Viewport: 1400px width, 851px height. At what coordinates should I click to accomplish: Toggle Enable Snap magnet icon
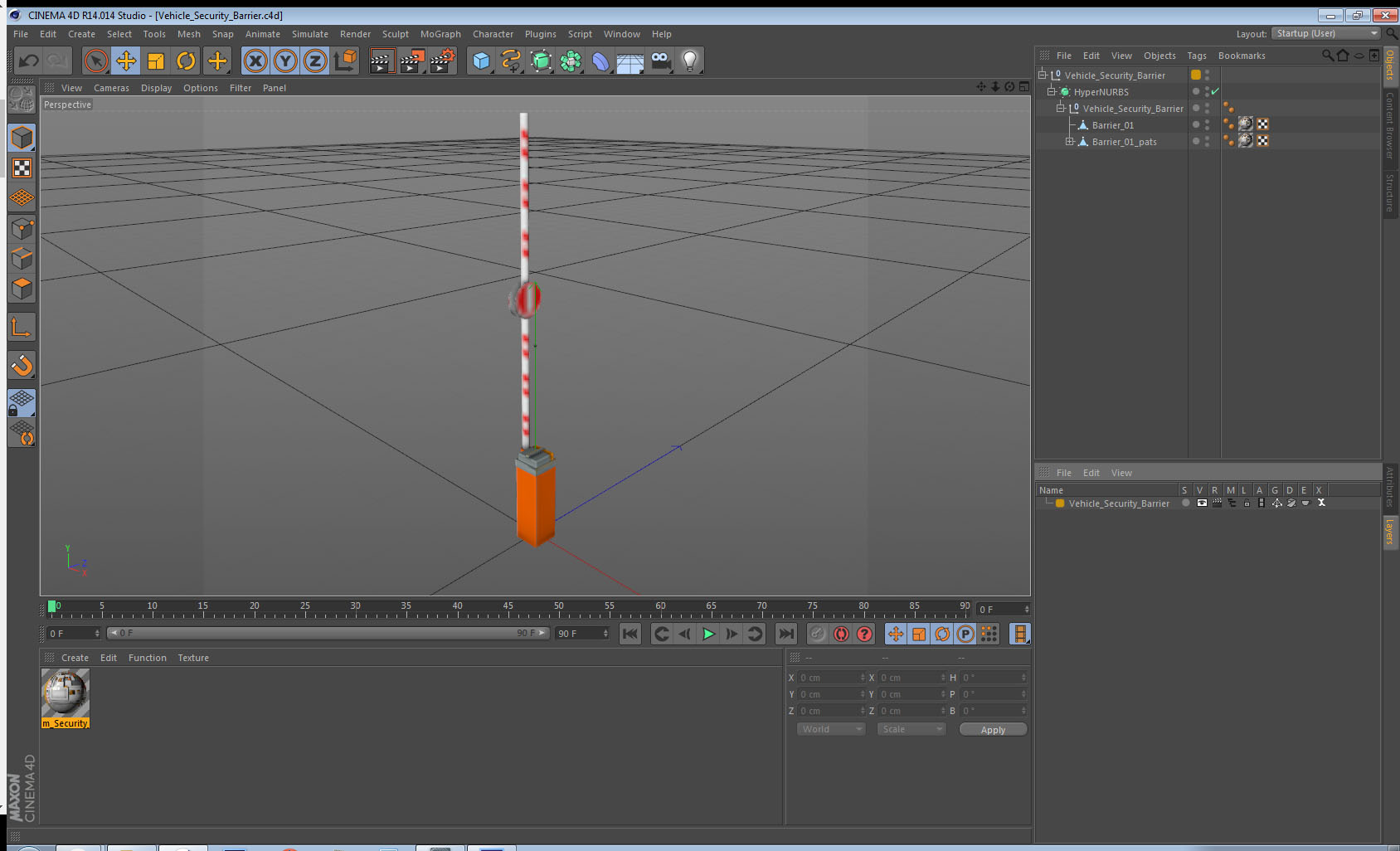(22, 365)
